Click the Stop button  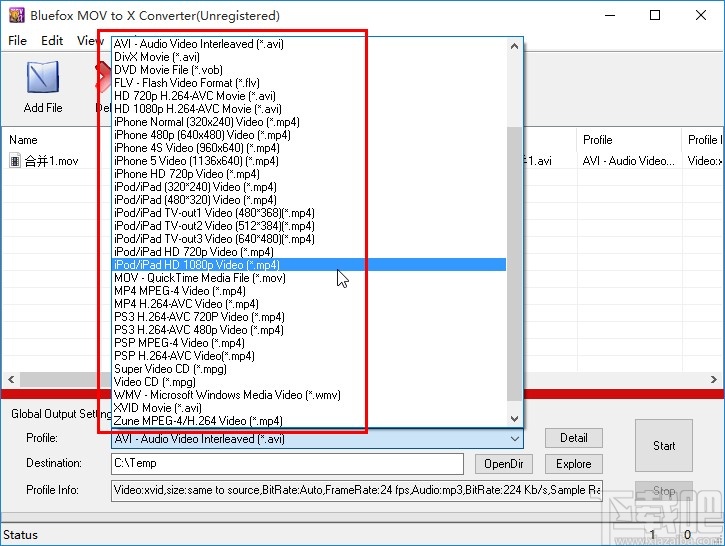coord(664,491)
